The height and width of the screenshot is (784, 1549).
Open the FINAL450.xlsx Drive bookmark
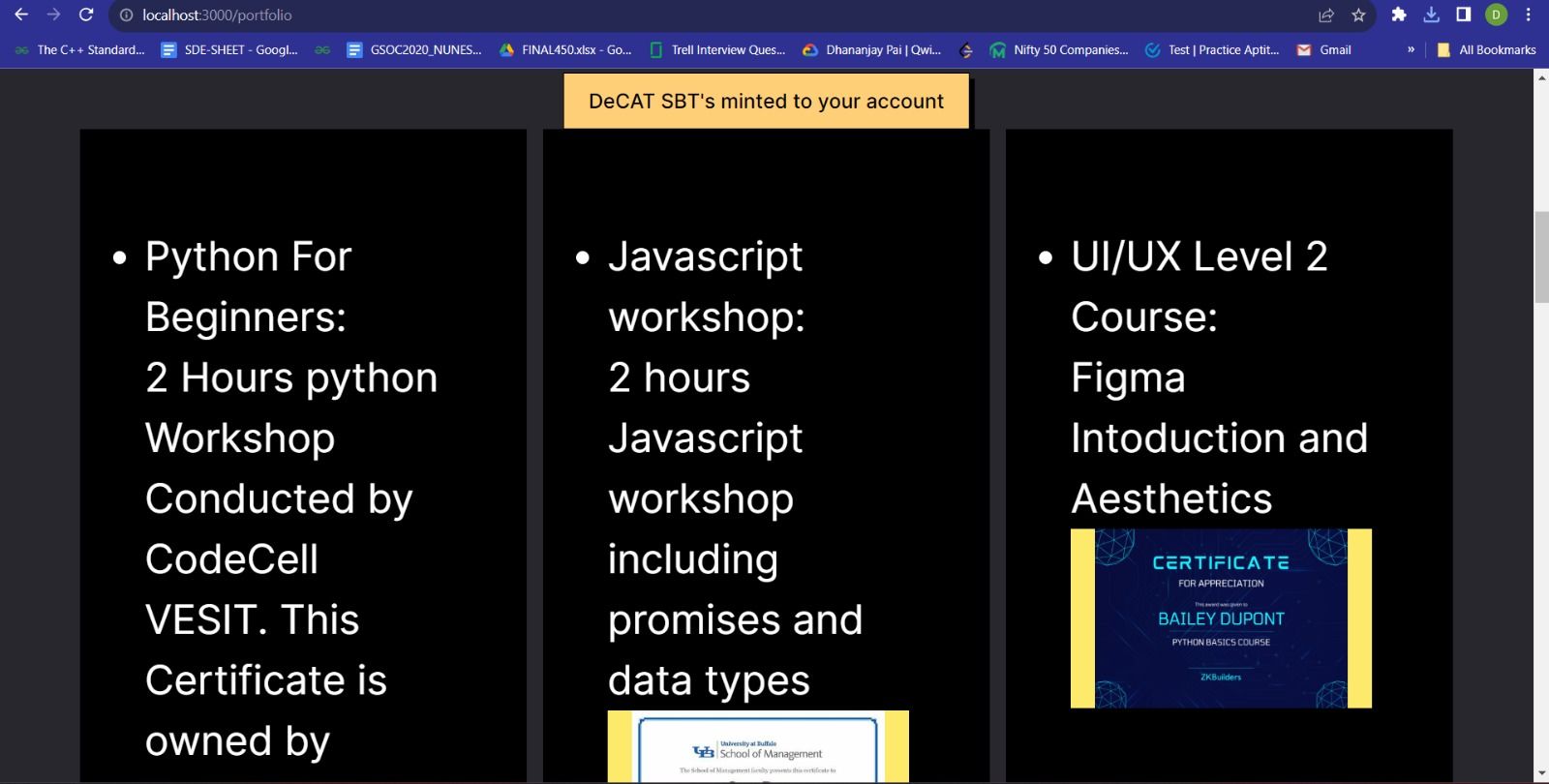point(565,49)
